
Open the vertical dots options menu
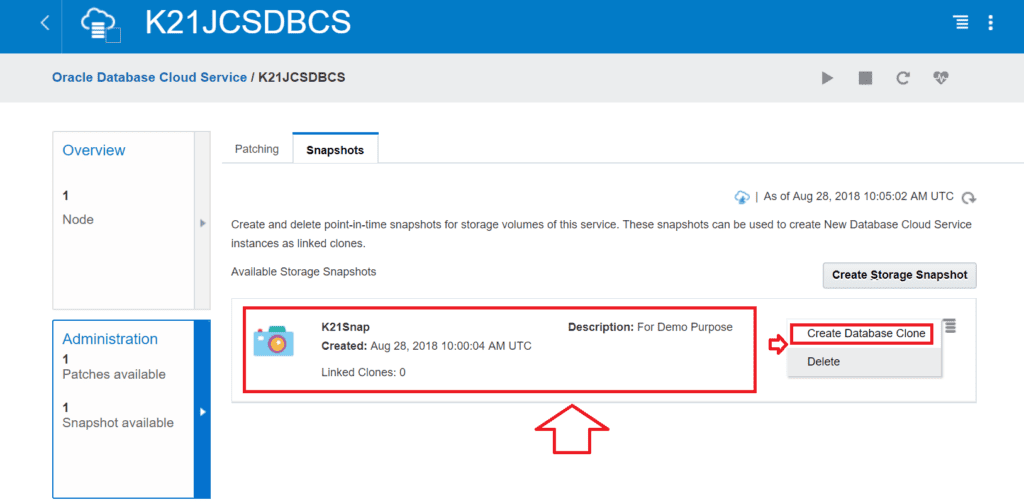[991, 23]
